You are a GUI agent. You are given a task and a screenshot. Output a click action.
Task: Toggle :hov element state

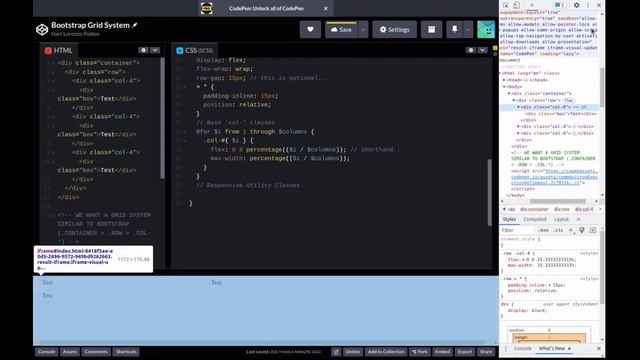[543, 231]
